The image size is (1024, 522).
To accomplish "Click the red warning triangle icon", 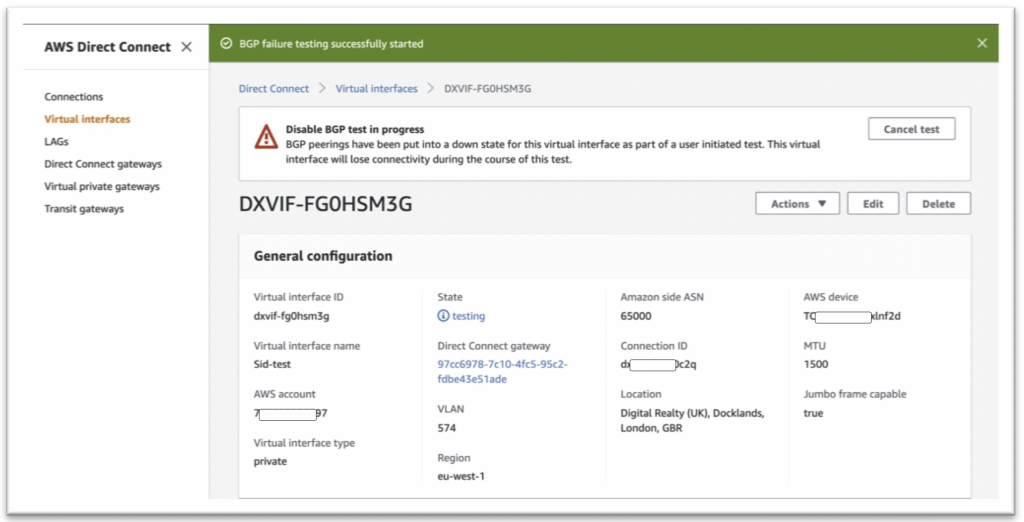I will (266, 137).
